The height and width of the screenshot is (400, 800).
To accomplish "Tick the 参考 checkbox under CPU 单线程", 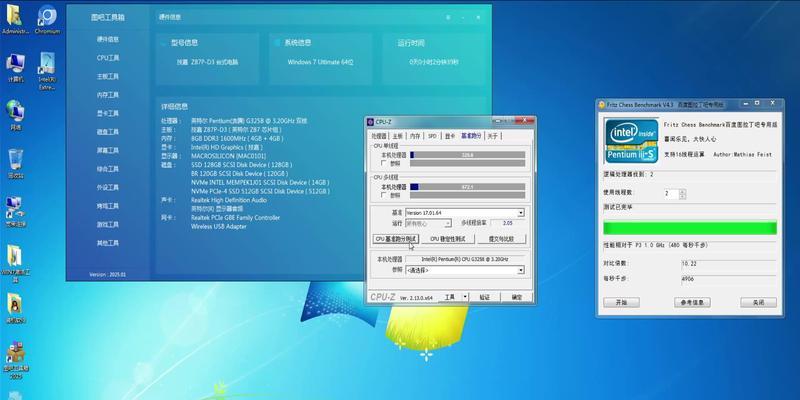I will pos(384,163).
